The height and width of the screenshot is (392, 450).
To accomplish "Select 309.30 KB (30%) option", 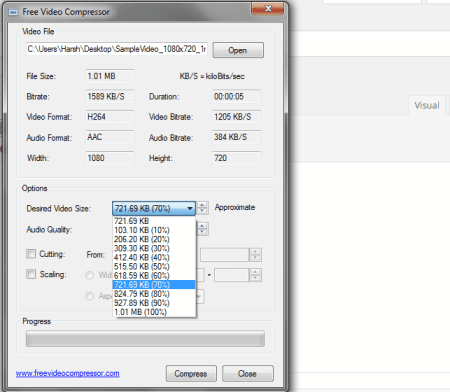I will click(154, 248).
